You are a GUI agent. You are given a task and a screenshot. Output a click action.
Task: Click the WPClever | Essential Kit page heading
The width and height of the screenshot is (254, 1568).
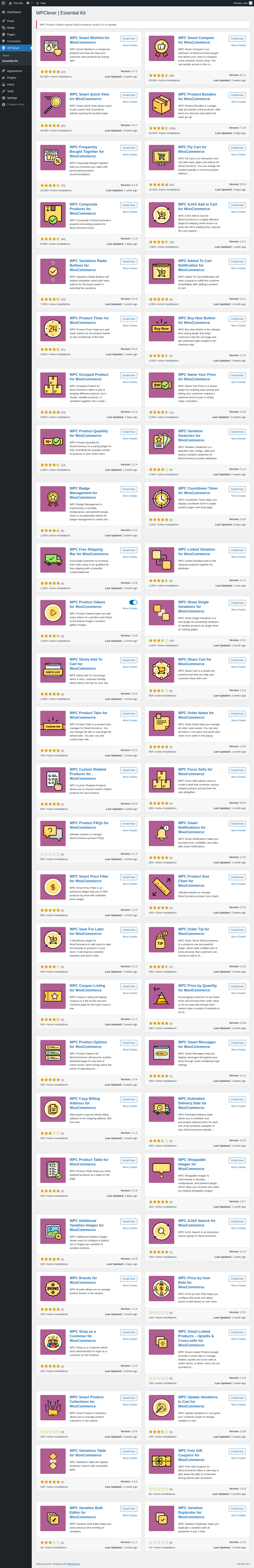coord(61,13)
